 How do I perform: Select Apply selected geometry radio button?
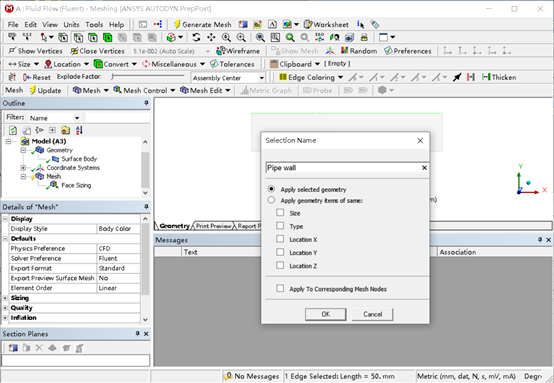click(x=271, y=189)
